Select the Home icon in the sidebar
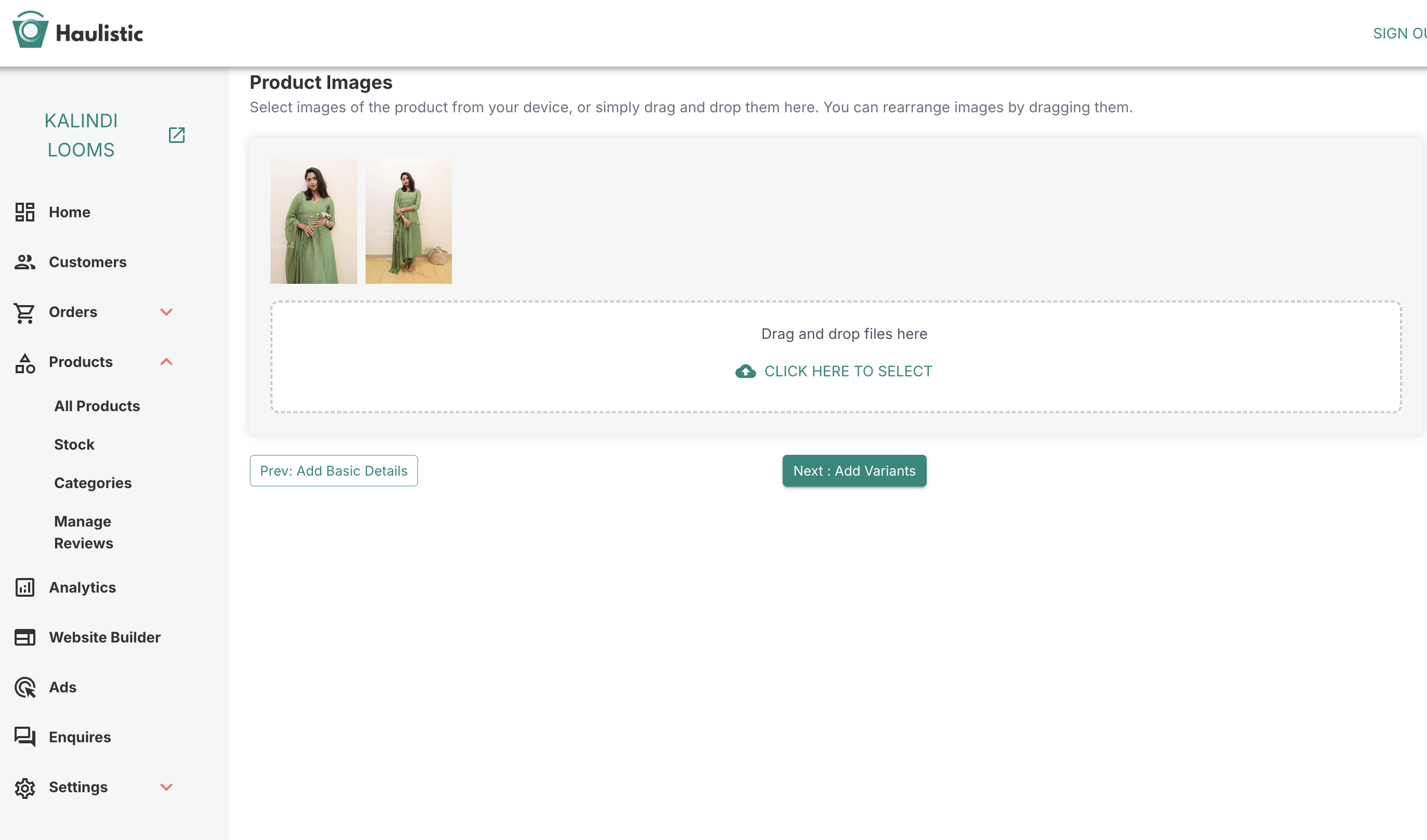Image resolution: width=1427 pixels, height=840 pixels. tap(25, 212)
